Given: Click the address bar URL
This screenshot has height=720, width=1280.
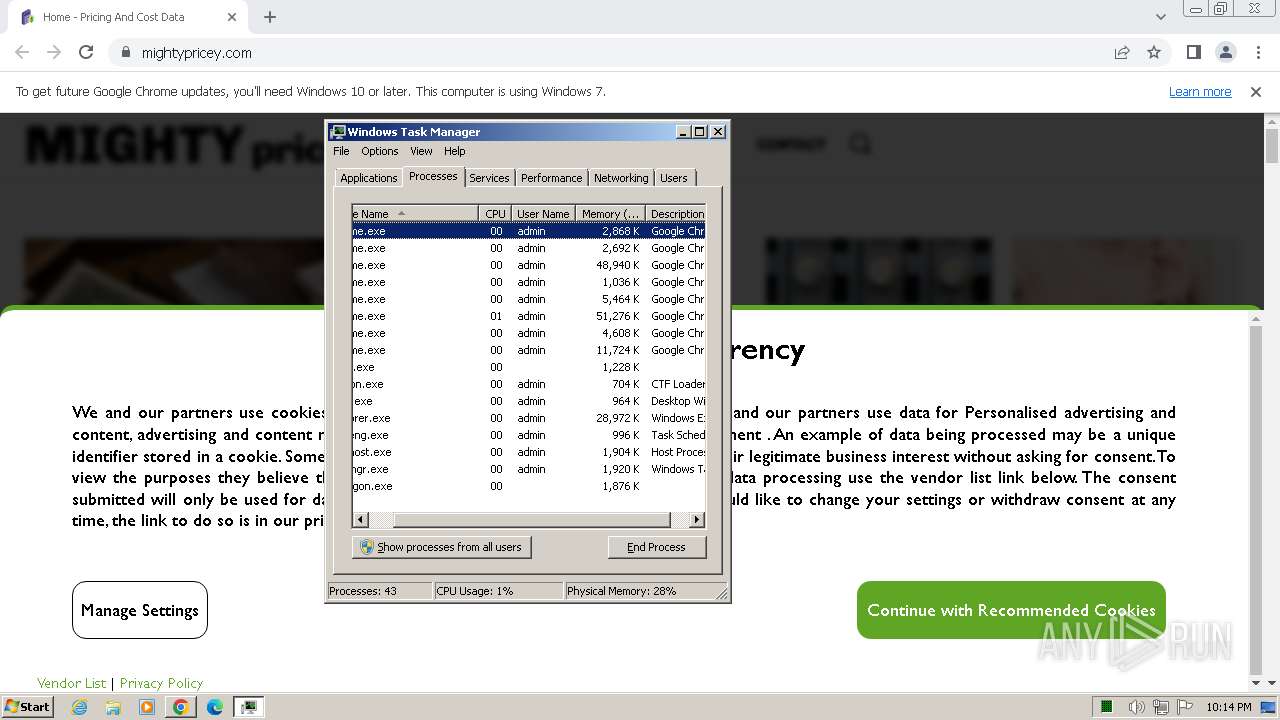Looking at the screenshot, I should tap(197, 53).
